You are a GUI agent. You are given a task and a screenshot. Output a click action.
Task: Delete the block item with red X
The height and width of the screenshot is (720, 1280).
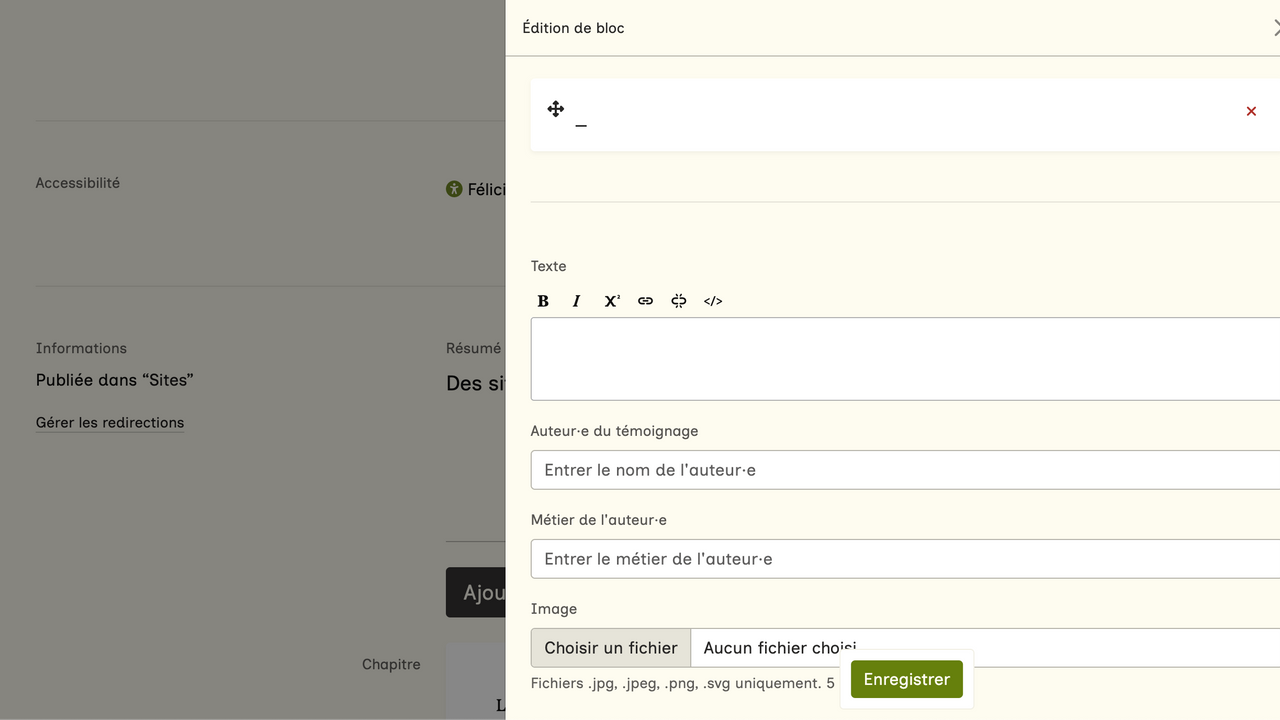coord(1251,111)
